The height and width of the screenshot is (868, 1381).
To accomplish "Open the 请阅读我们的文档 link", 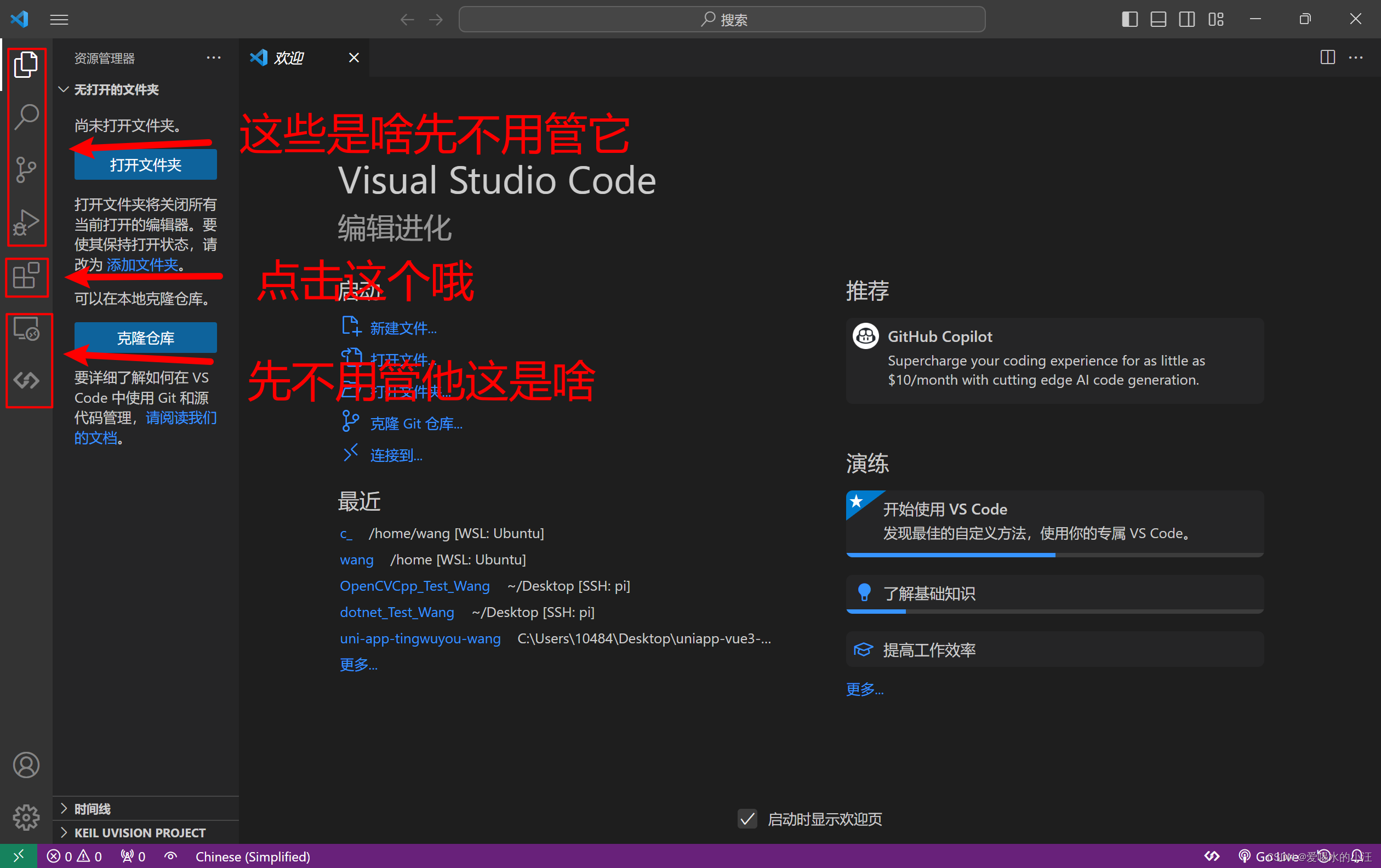I will click(146, 427).
